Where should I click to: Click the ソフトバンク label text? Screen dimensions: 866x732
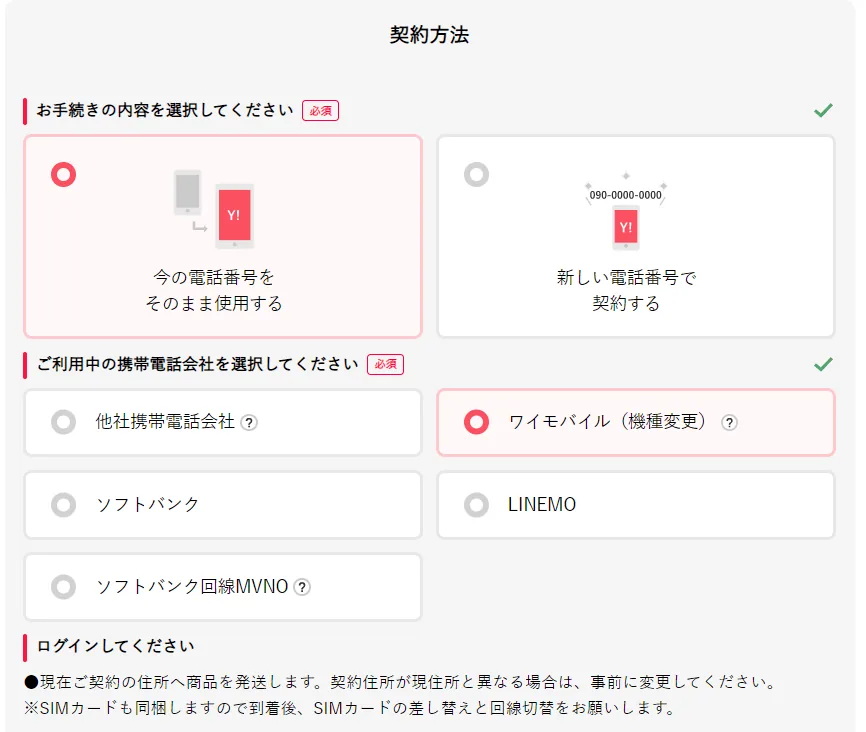(x=147, y=504)
